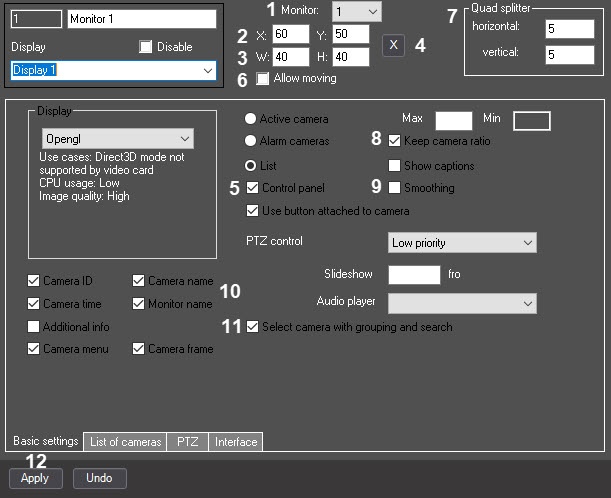This screenshot has height=498, width=611.
Task: Select the Active camera radio button
Action: [250, 119]
